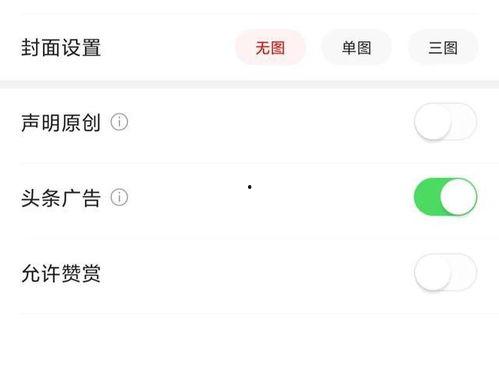Screen dimensions: 499x383
Task: Choose the 单图 cover option
Action: click(356, 48)
